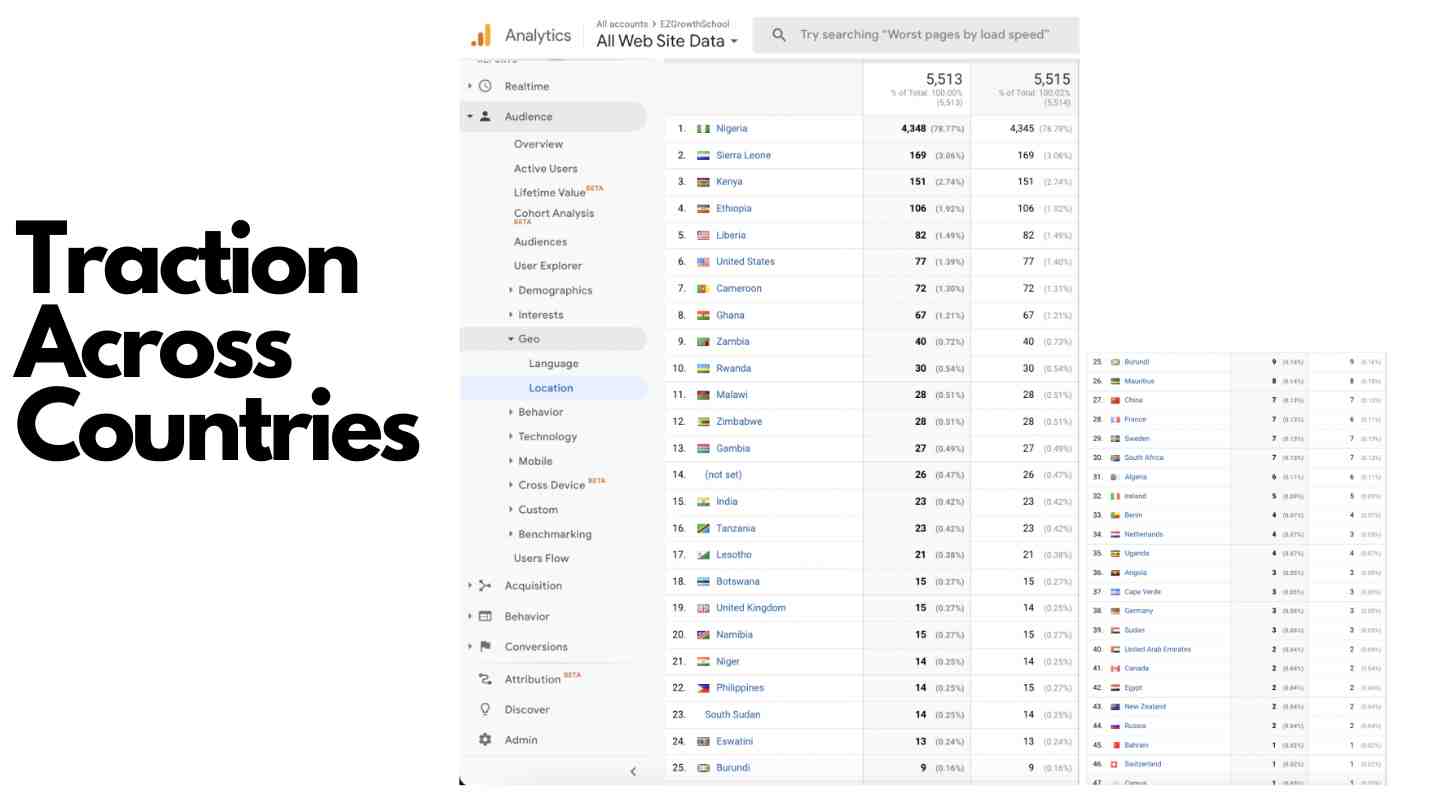This screenshot has width=1440, height=810.
Task: Select Location under Geo
Action: [x=551, y=388]
